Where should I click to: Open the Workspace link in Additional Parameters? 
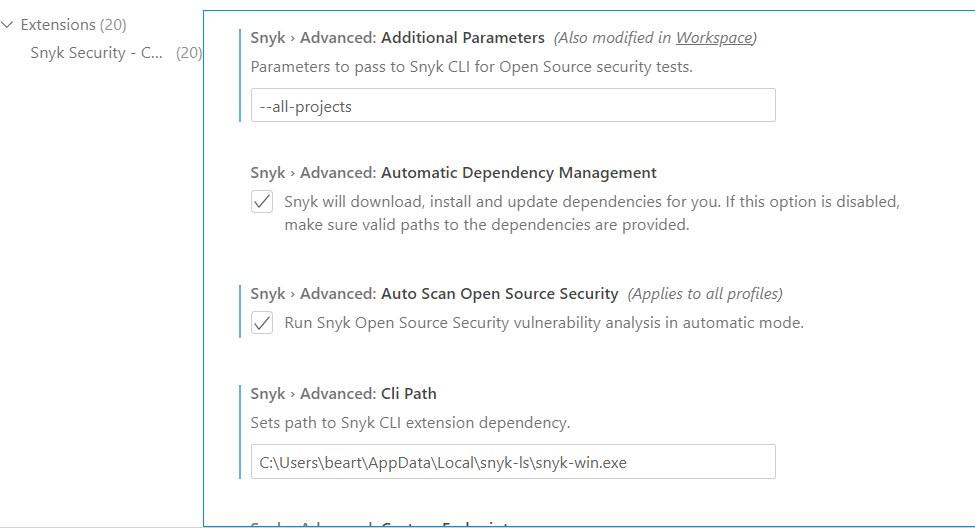pos(714,38)
